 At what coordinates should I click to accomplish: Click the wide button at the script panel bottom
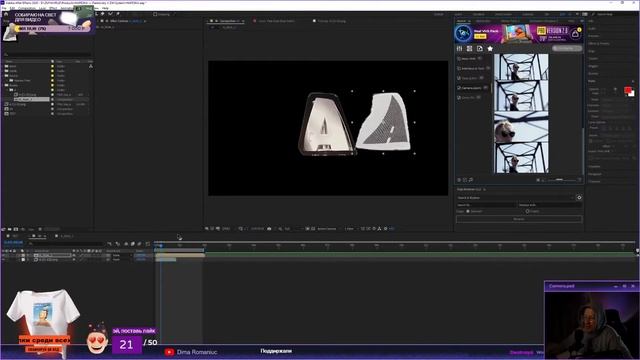point(519,219)
